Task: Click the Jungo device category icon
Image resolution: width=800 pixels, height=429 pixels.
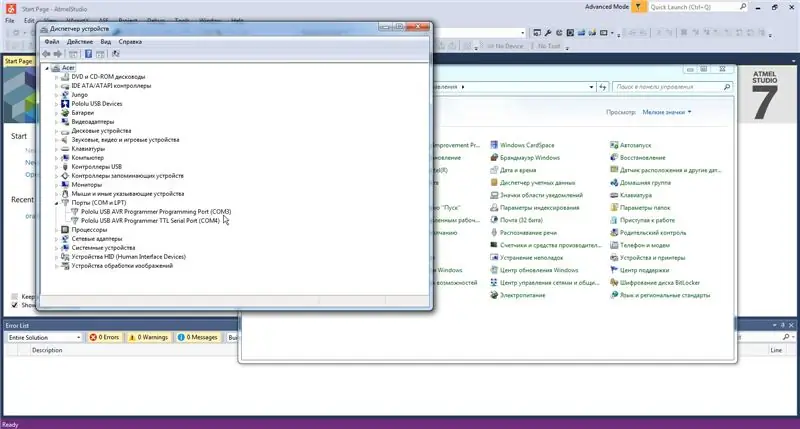Action: [x=65, y=95]
